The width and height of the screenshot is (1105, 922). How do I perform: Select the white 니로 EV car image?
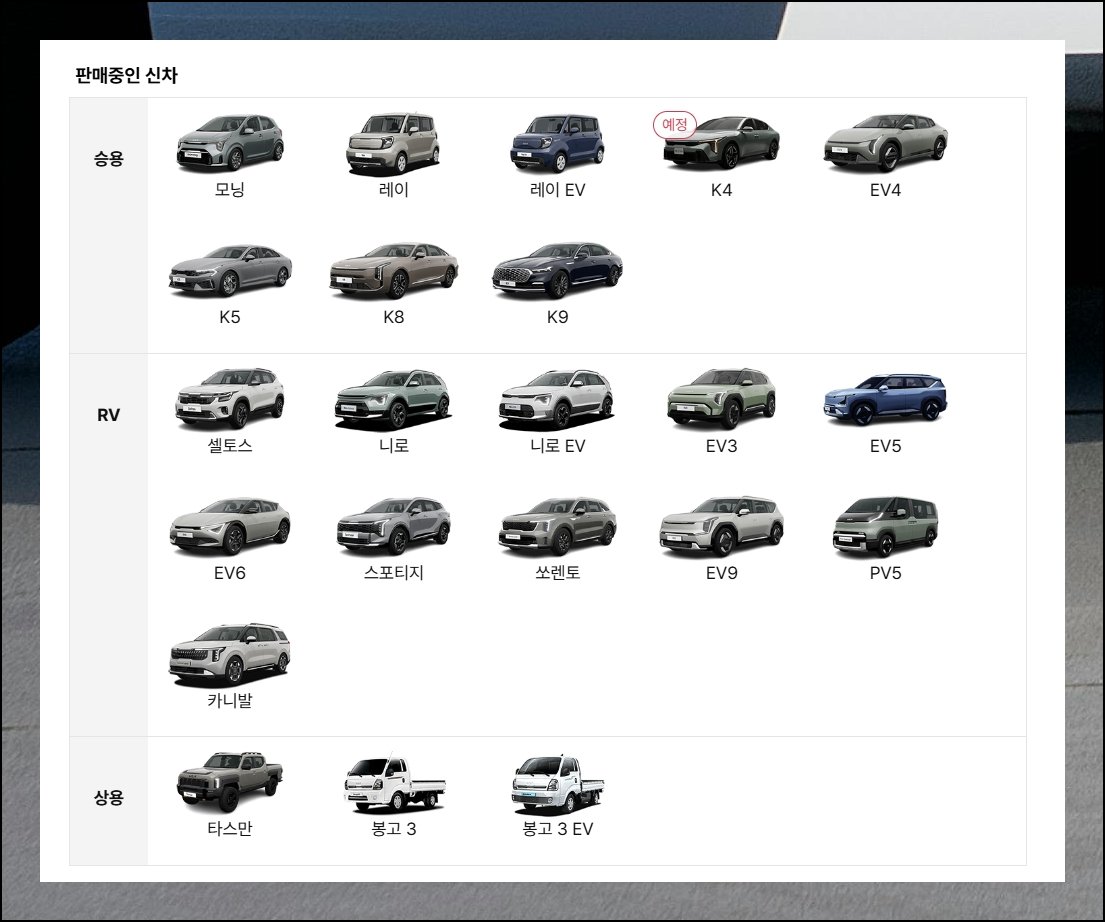click(557, 400)
